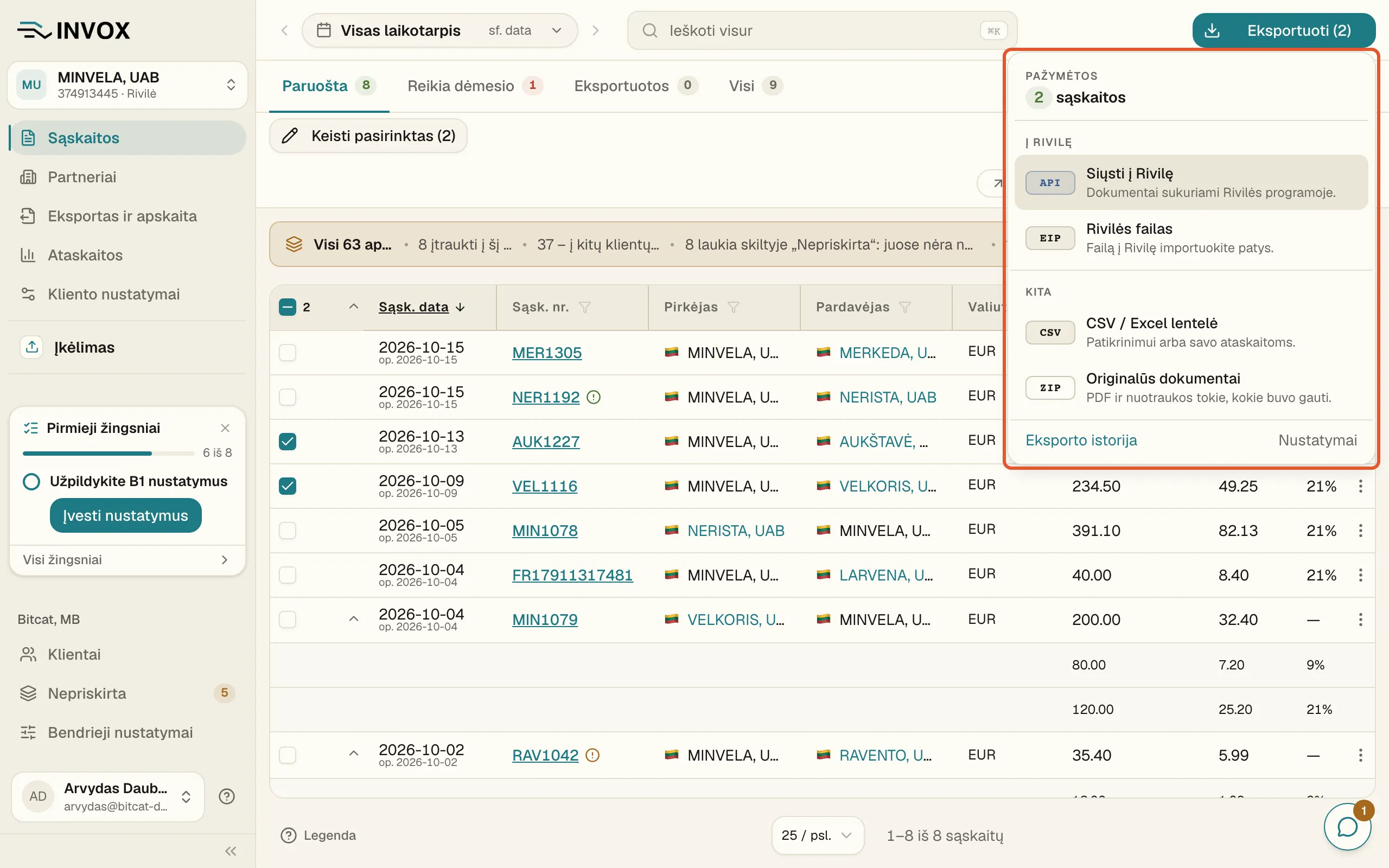The image size is (1389, 868).
Task: Click filter icon in Pardavėjas column header
Action: coord(905,307)
